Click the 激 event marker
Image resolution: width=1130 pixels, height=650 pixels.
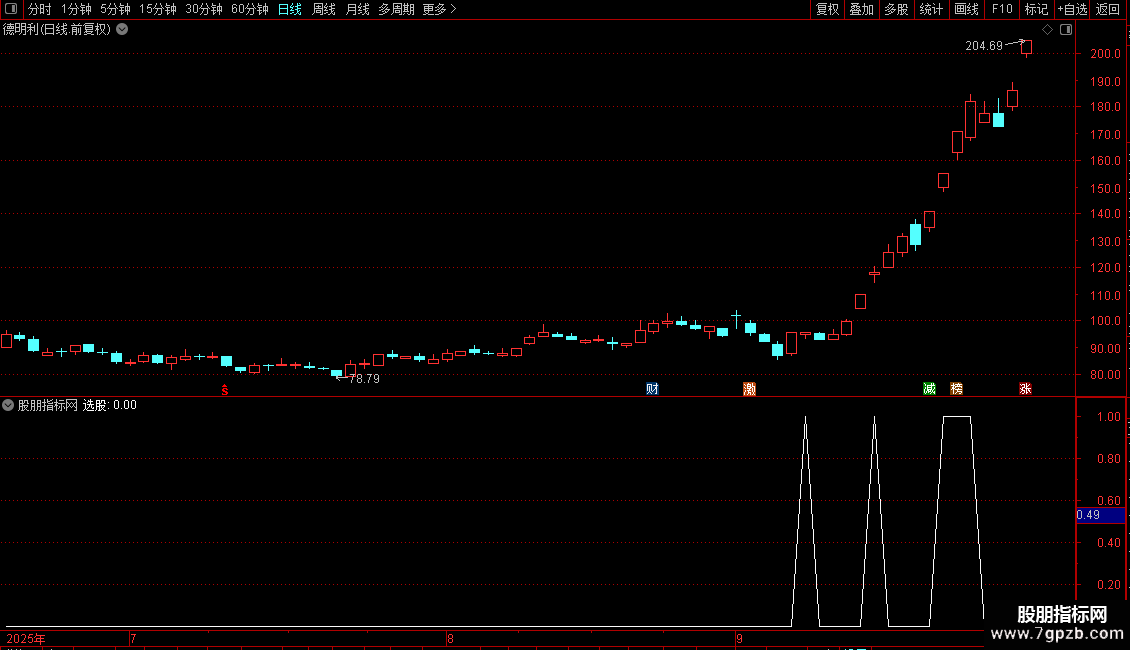(749, 389)
